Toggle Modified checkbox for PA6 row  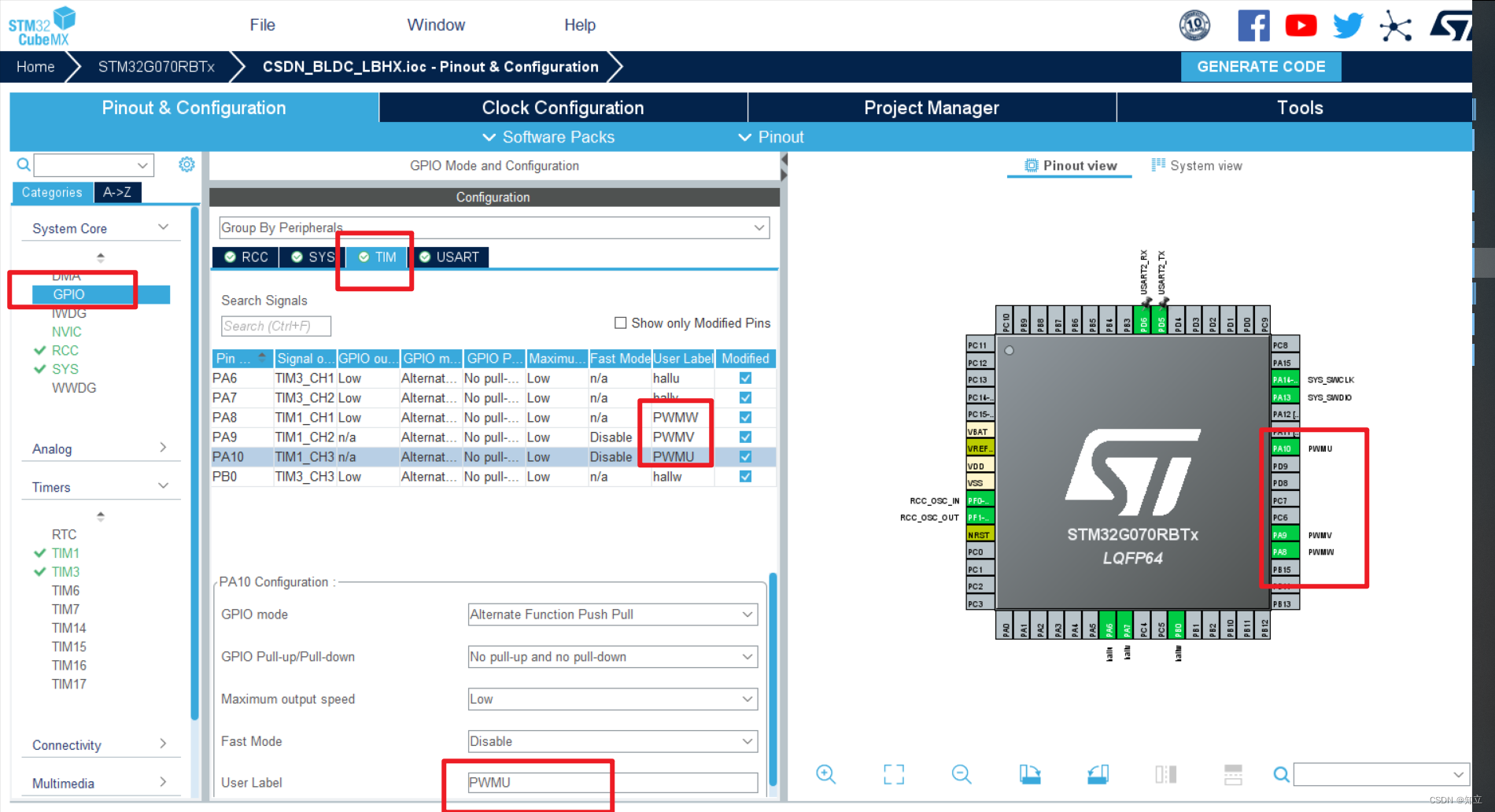[x=745, y=378]
